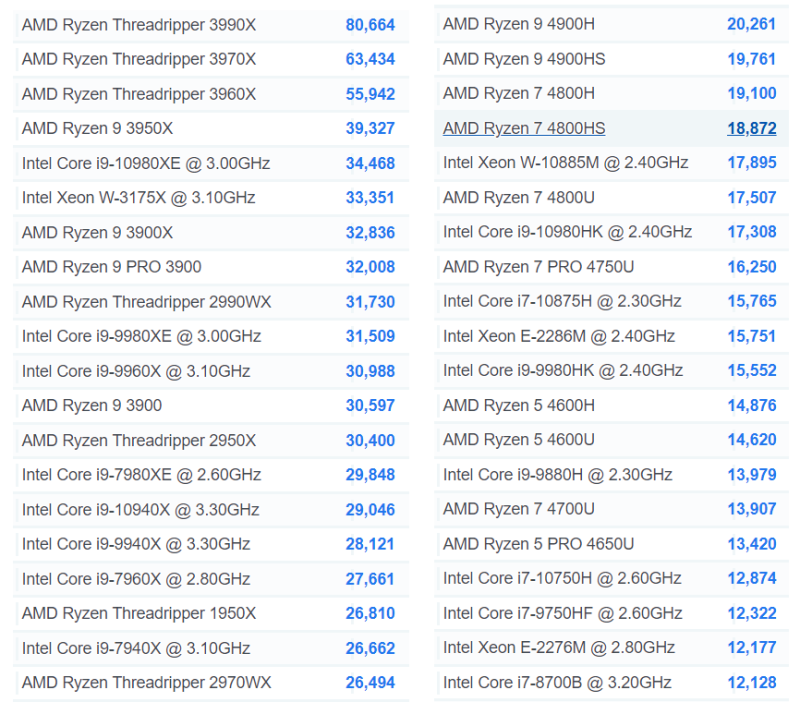Image resolution: width=800 pixels, height=702 pixels.
Task: Click the 28,121 benchmark value
Action: pyautogui.click(x=370, y=544)
